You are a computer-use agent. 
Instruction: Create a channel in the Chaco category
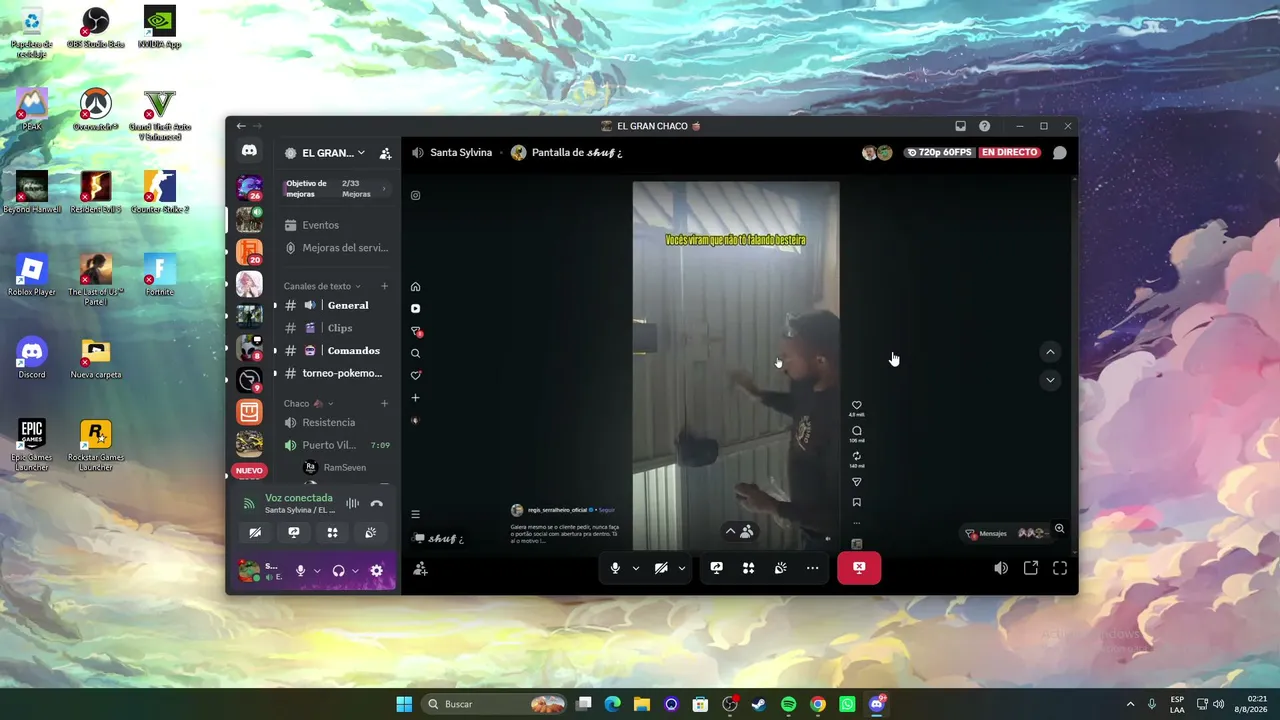[384, 404]
